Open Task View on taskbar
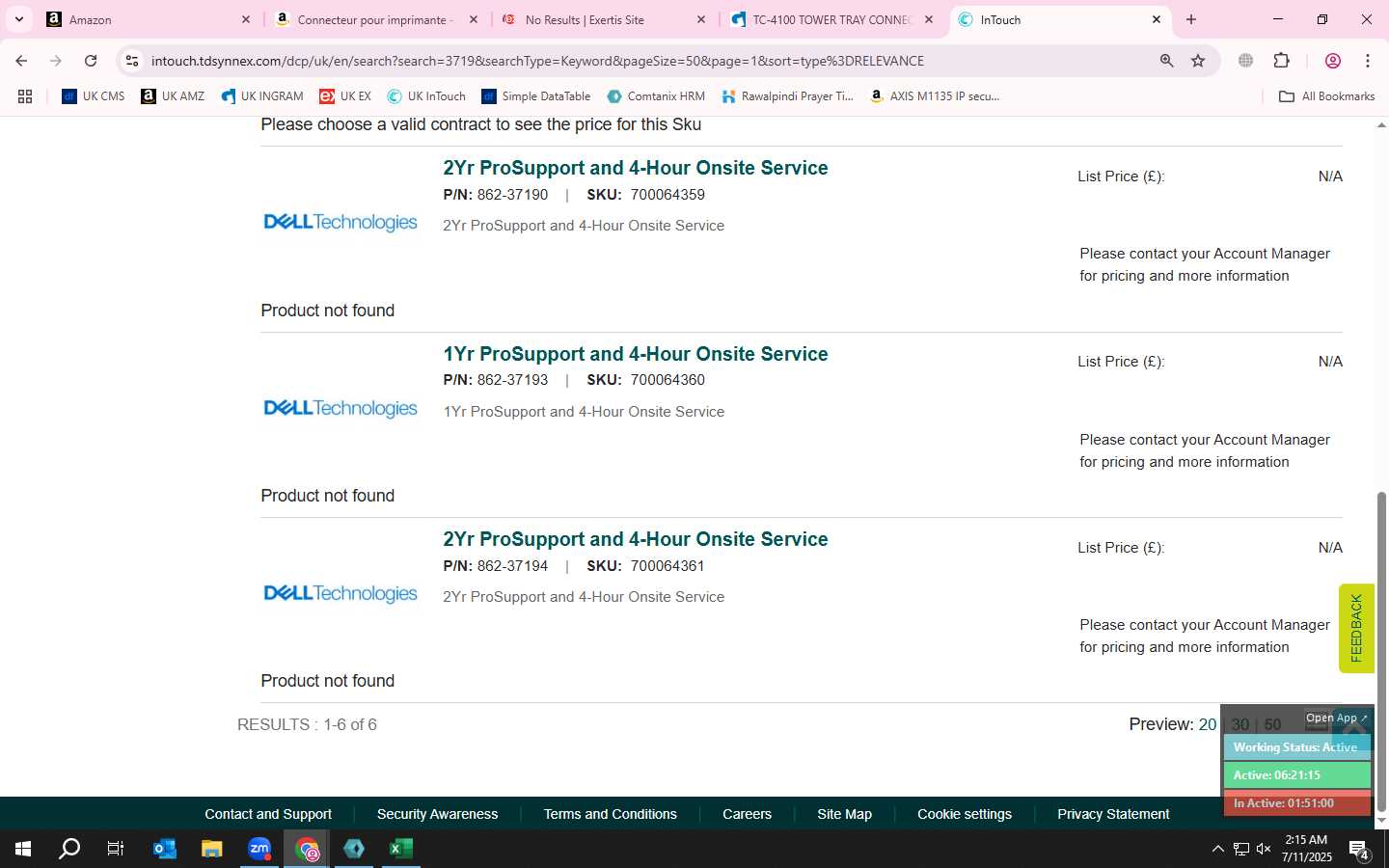1389x868 pixels. (x=116, y=849)
